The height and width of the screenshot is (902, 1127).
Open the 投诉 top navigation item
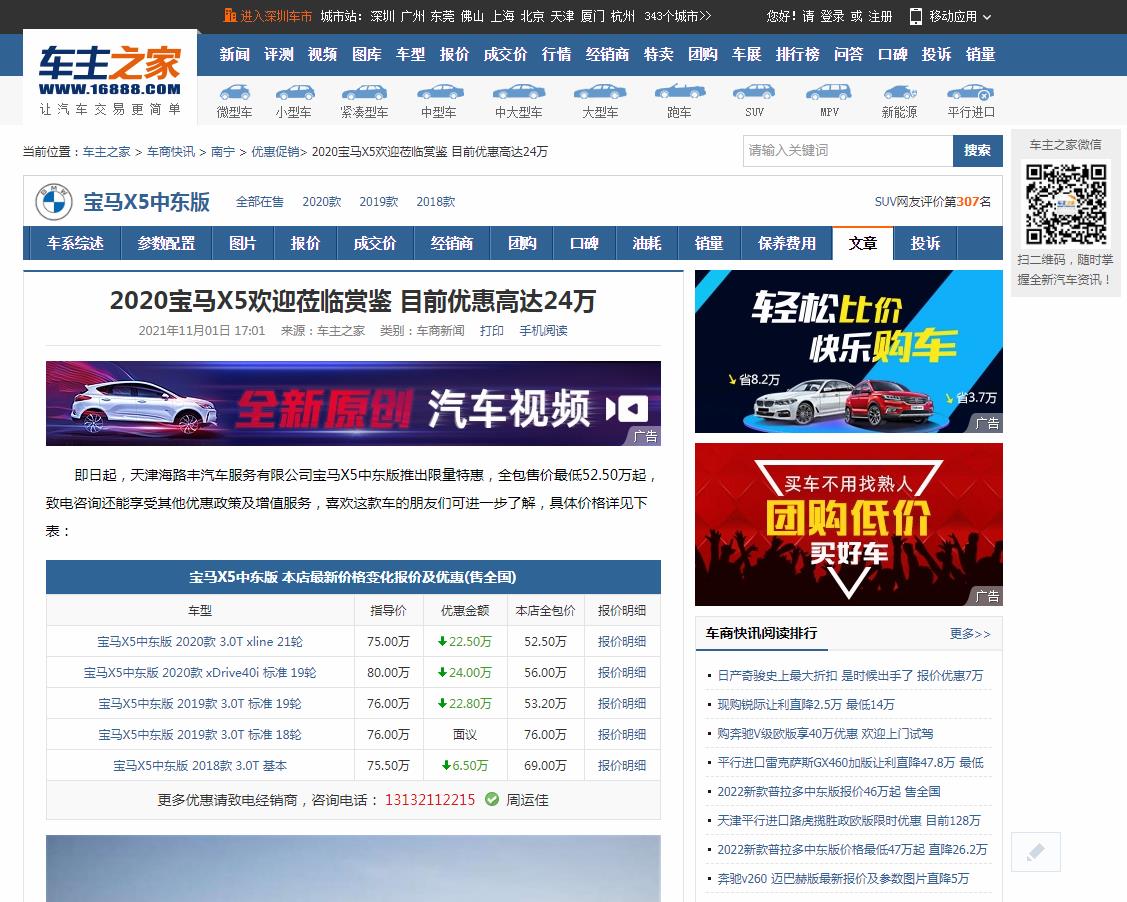tap(937, 55)
